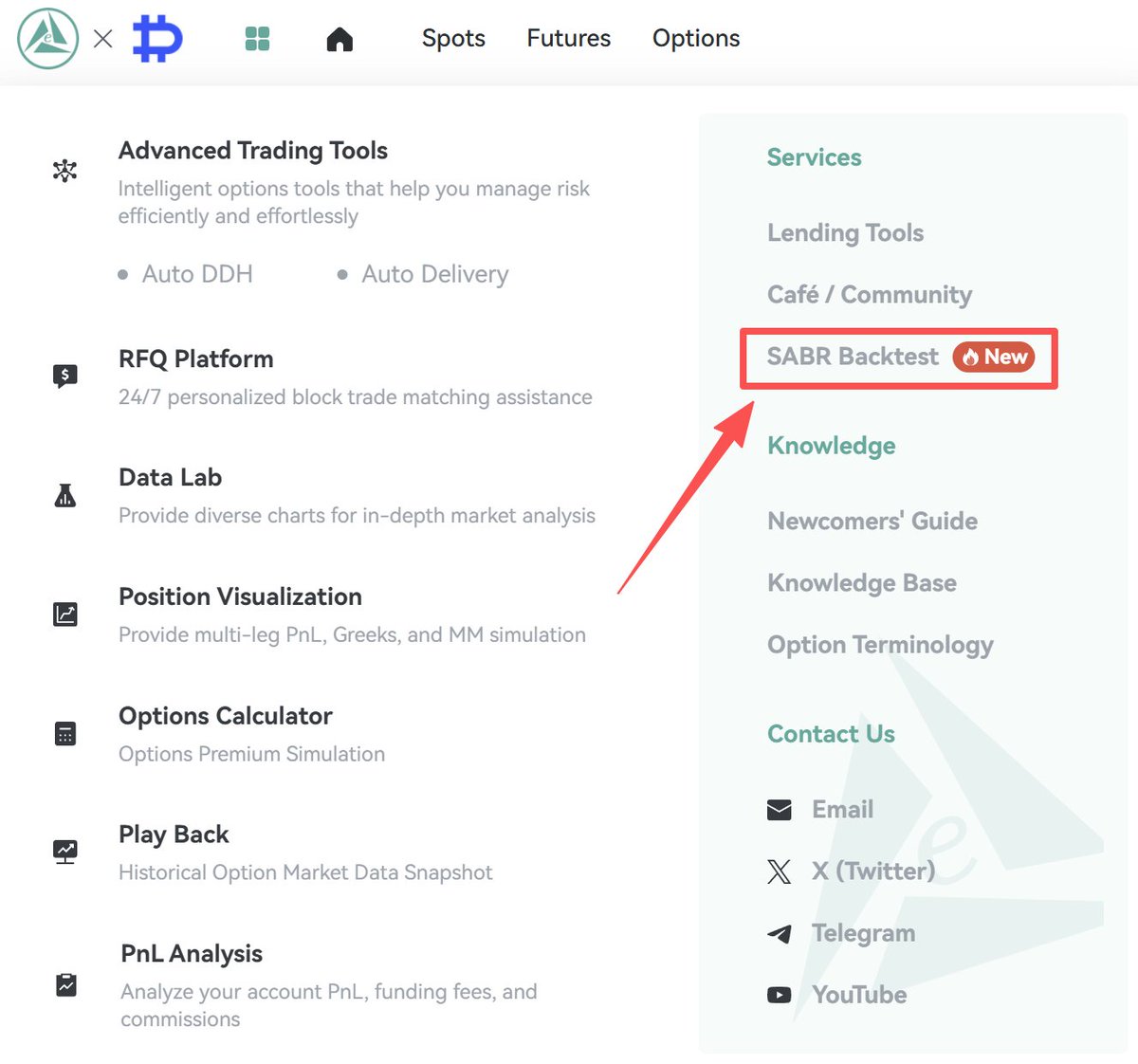1138x1064 pixels.
Task: Click the Telegram text link
Action: 864,934
